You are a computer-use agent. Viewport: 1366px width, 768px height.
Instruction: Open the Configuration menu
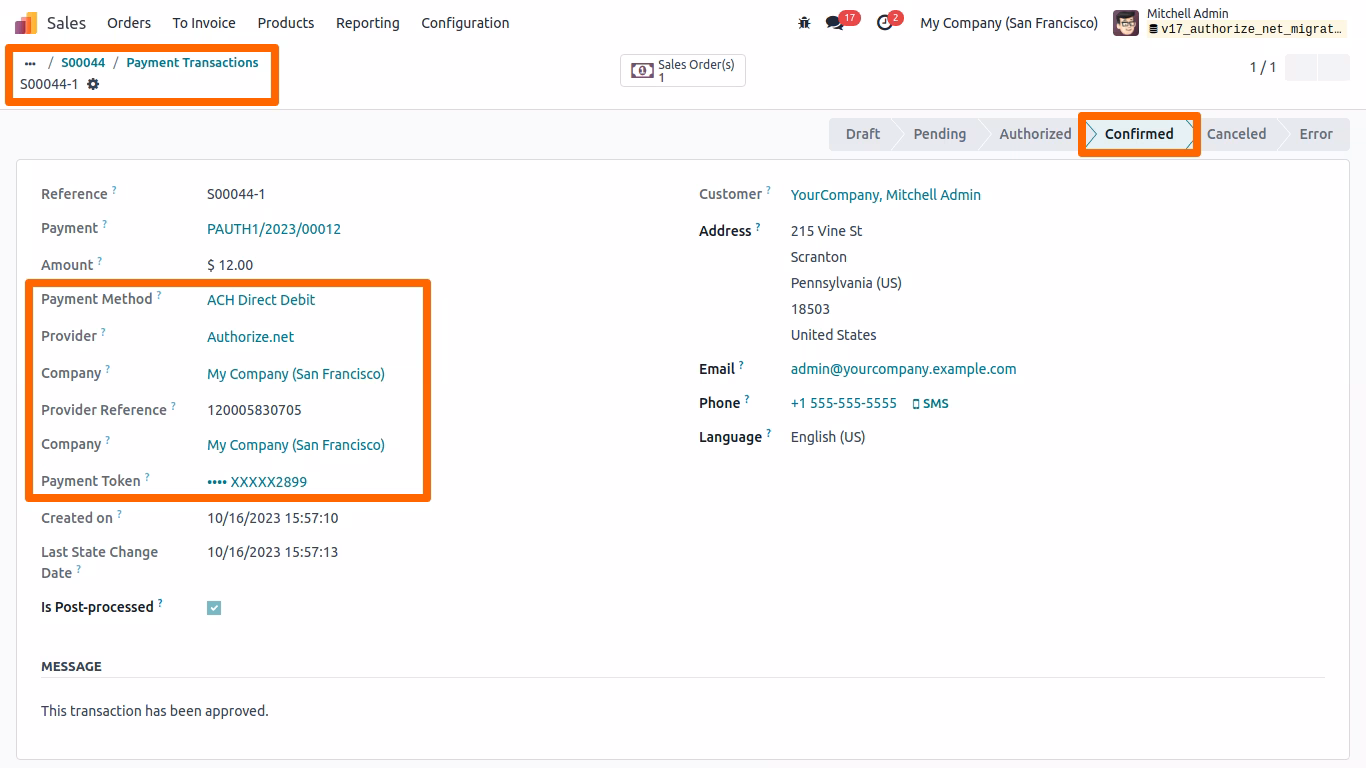465,23
